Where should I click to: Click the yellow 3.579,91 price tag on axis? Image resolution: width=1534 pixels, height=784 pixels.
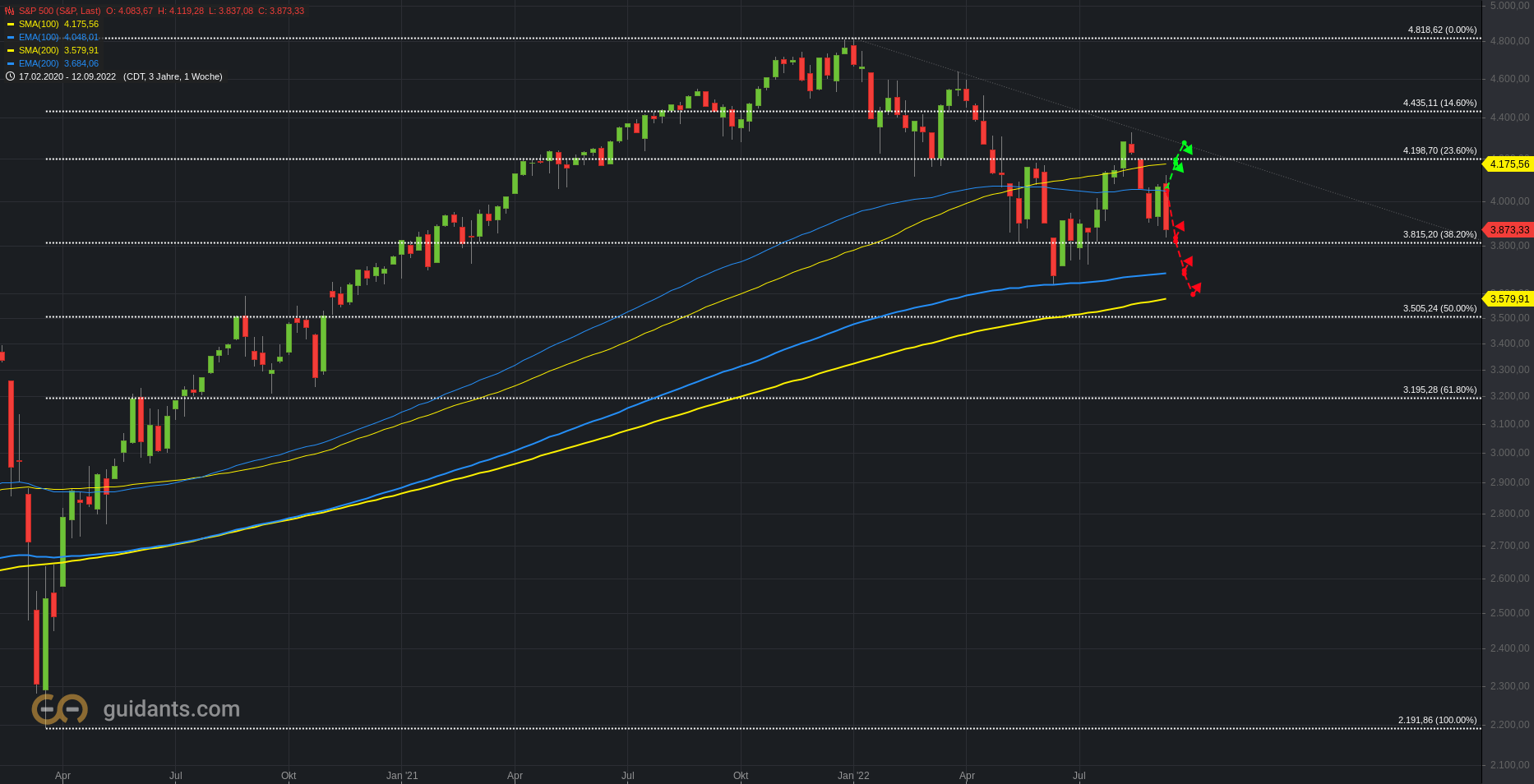[x=1508, y=299]
